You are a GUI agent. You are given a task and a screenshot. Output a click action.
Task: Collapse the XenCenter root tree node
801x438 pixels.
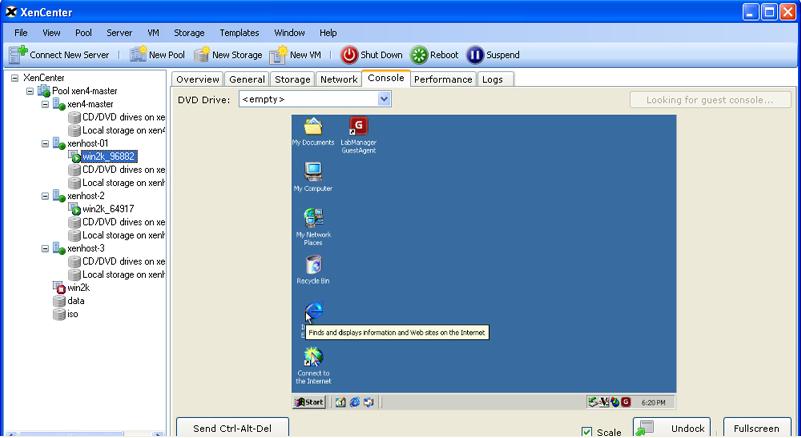coord(15,78)
